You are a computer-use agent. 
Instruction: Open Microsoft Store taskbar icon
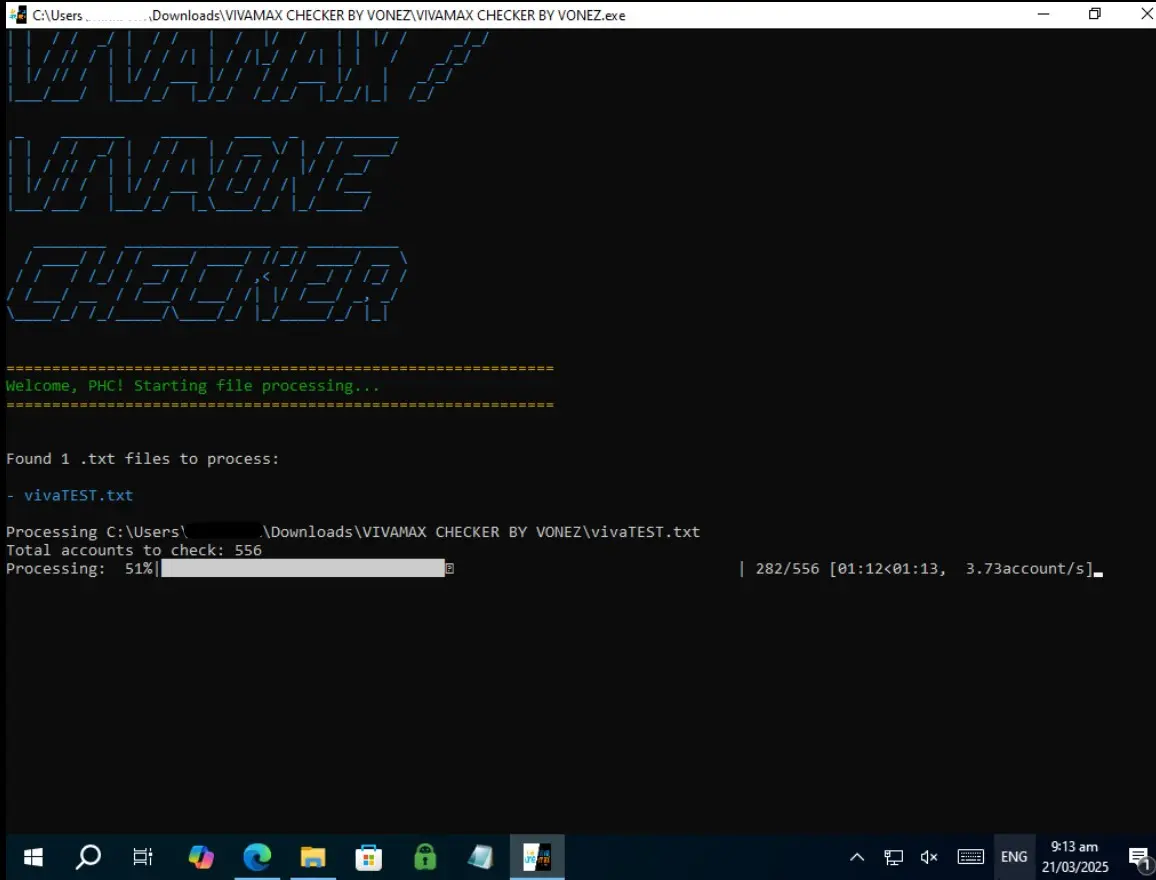click(x=369, y=857)
